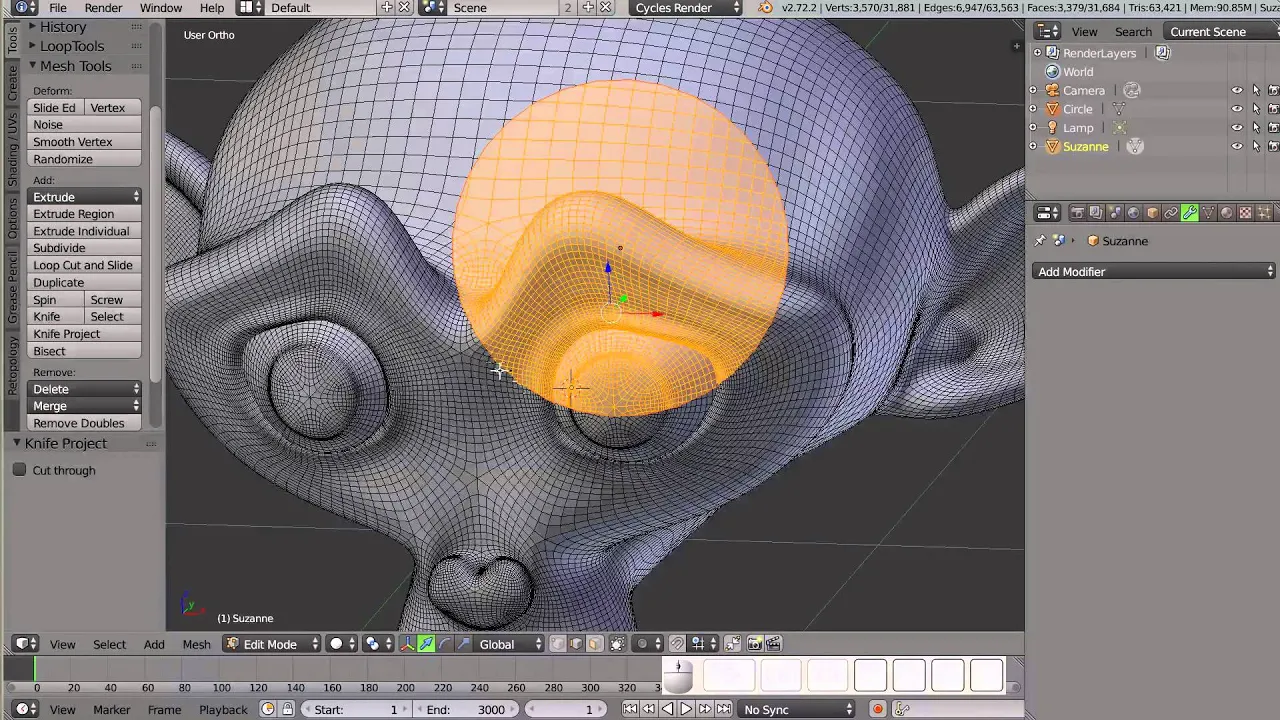Open the pivot point selector
The width and height of the screenshot is (1280, 720).
376,644
